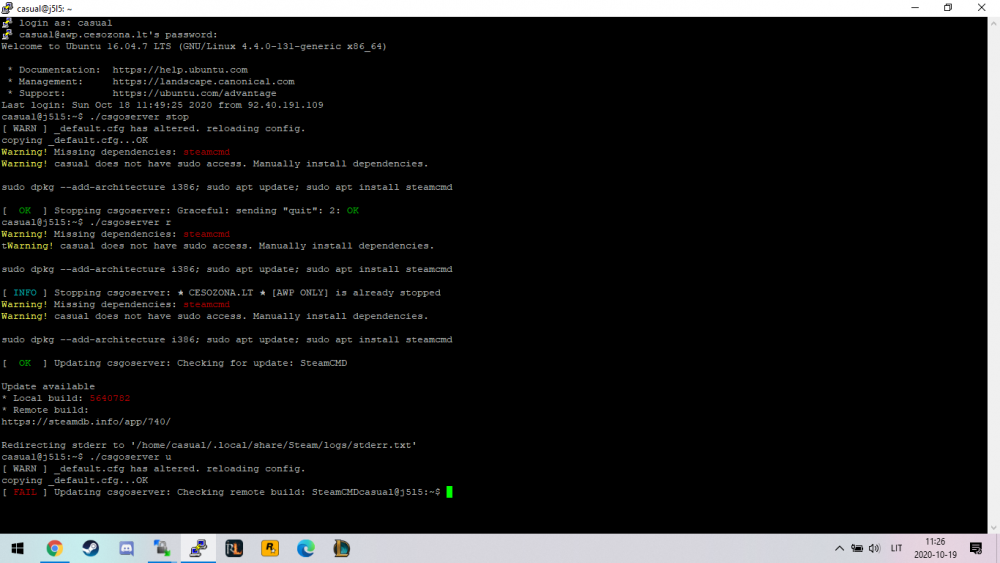Viewport: 1000px width, 563px height.
Task: Launch Rocket League from the taskbar
Action: [234, 548]
